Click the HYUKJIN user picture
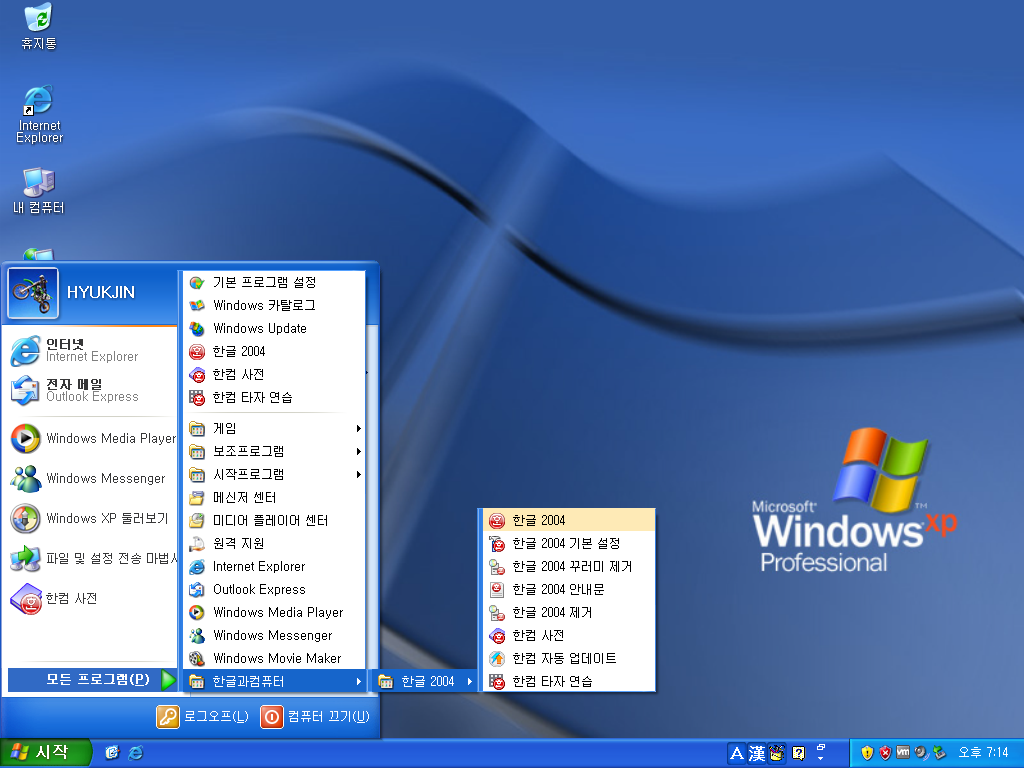The height and width of the screenshot is (768, 1024). tap(33, 293)
